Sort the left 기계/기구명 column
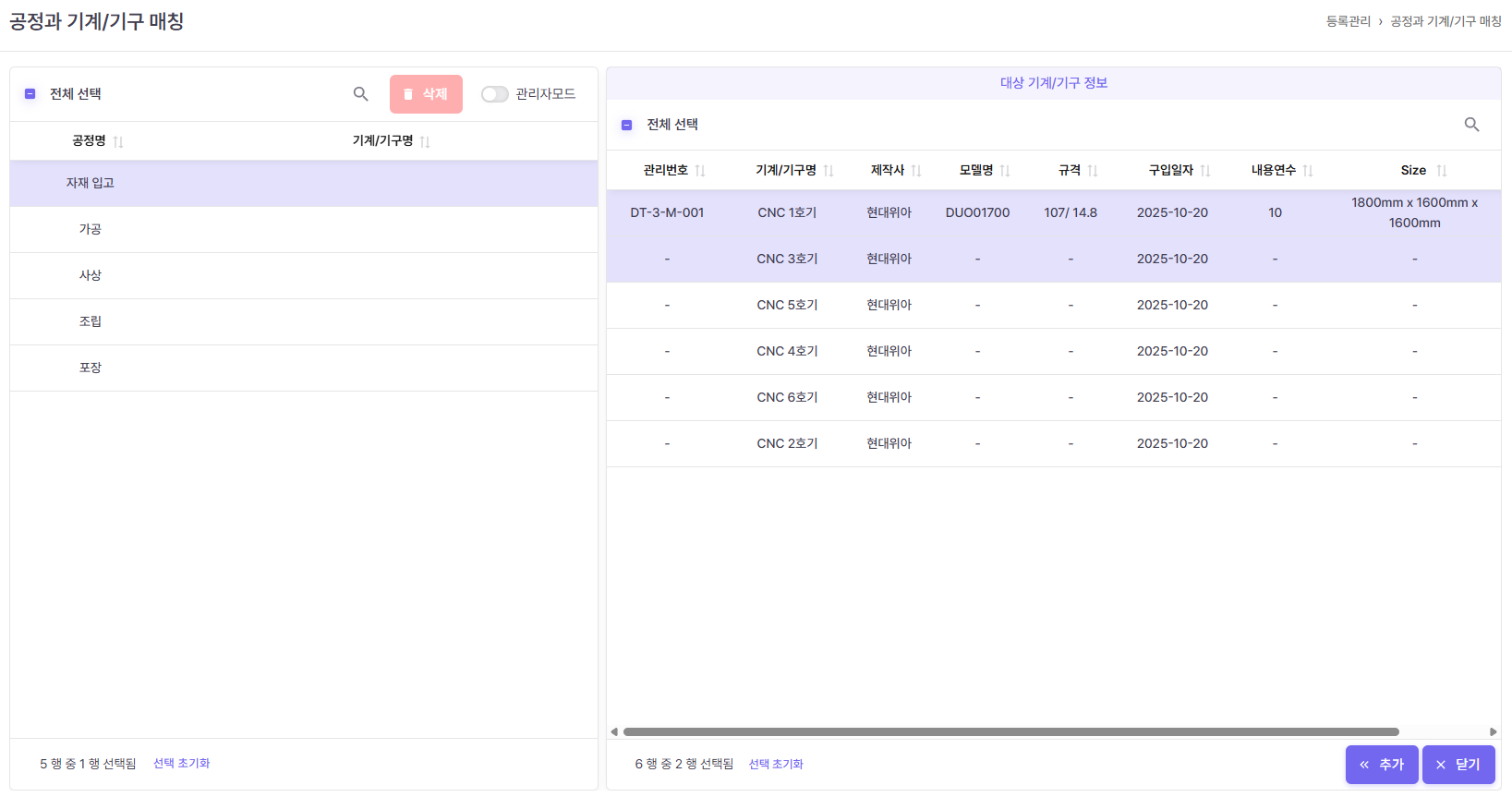This screenshot has height=797, width=1512. (425, 141)
